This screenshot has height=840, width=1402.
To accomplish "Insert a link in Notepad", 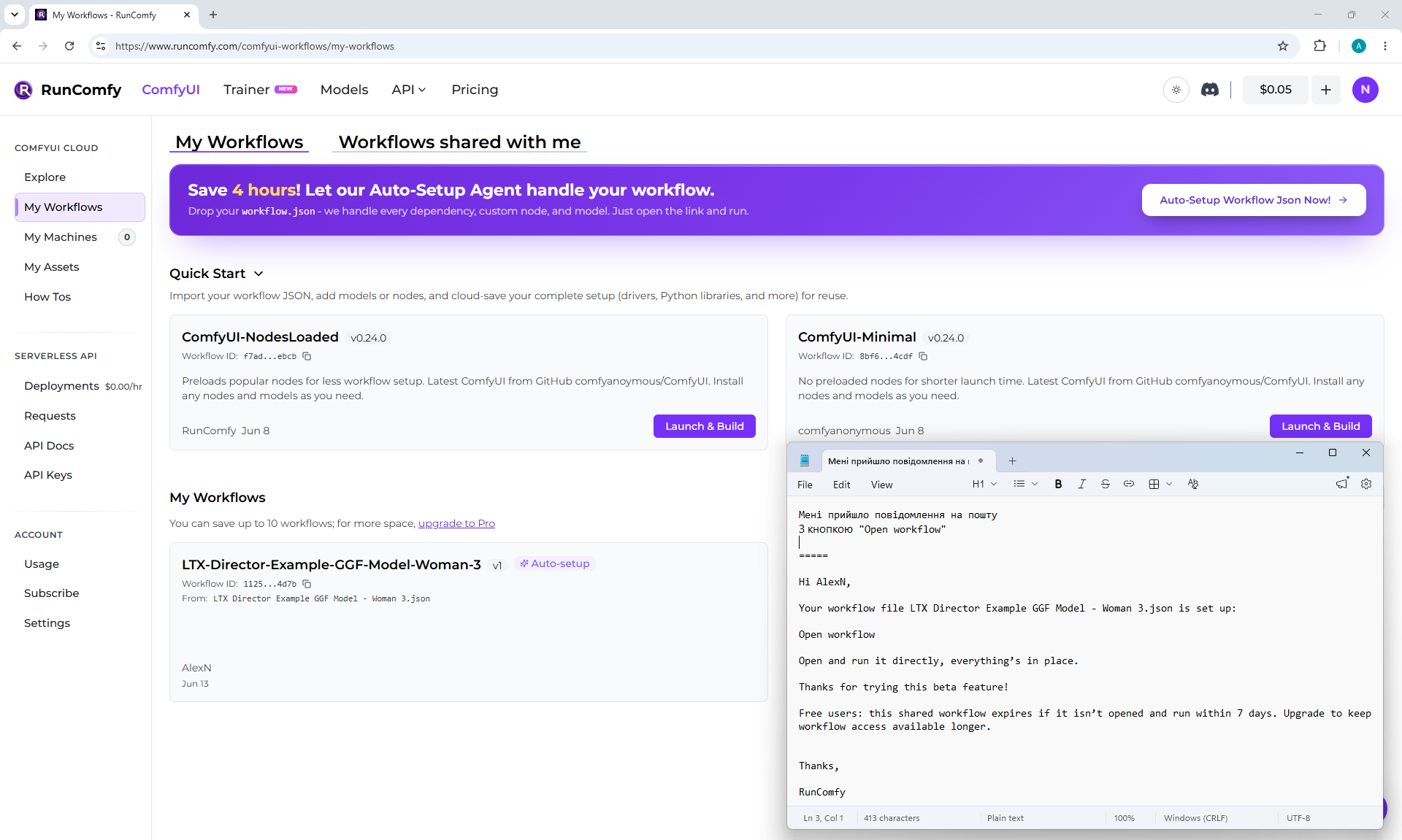I will click(1129, 484).
